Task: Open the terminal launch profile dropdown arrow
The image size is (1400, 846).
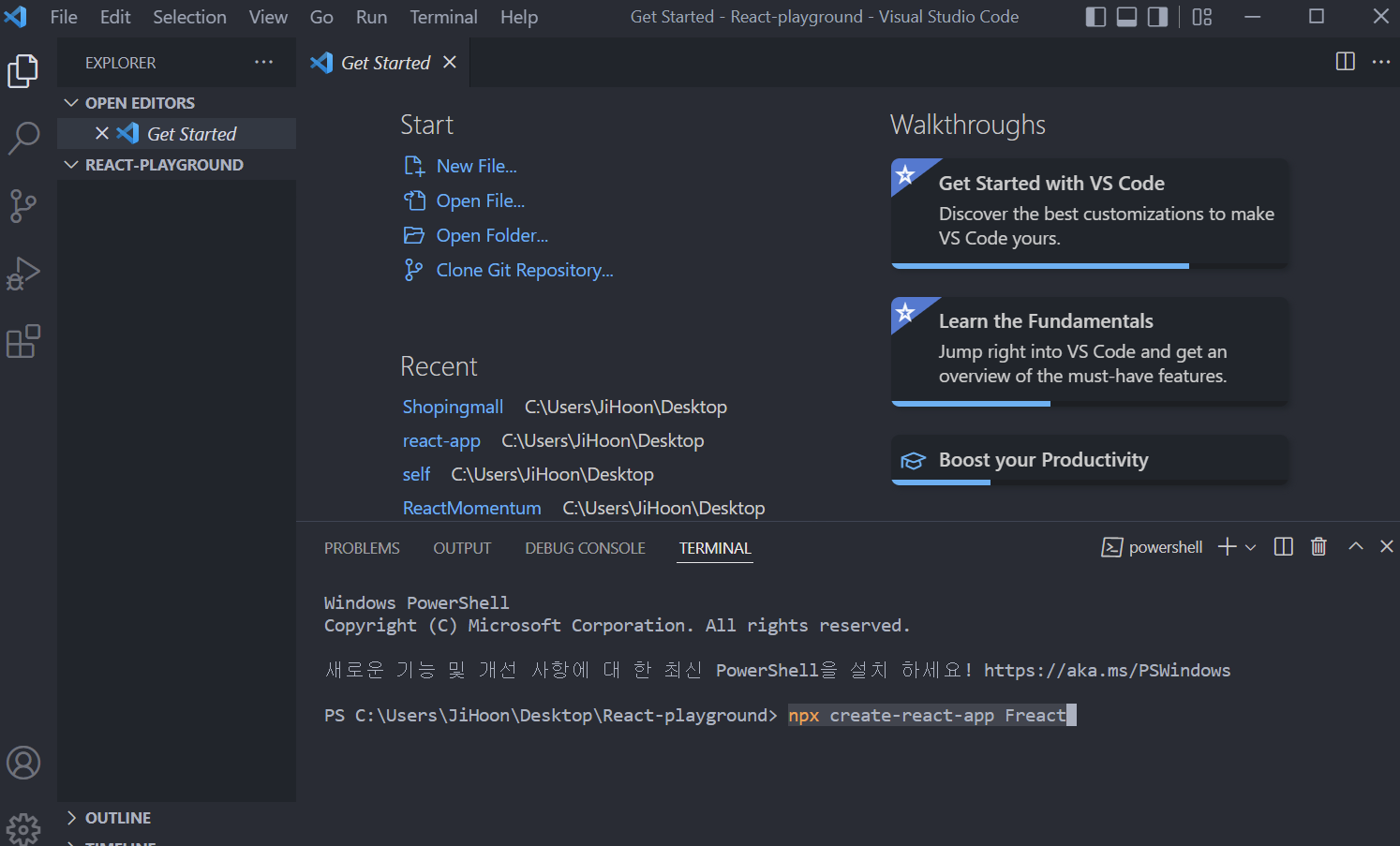Action: (1250, 547)
